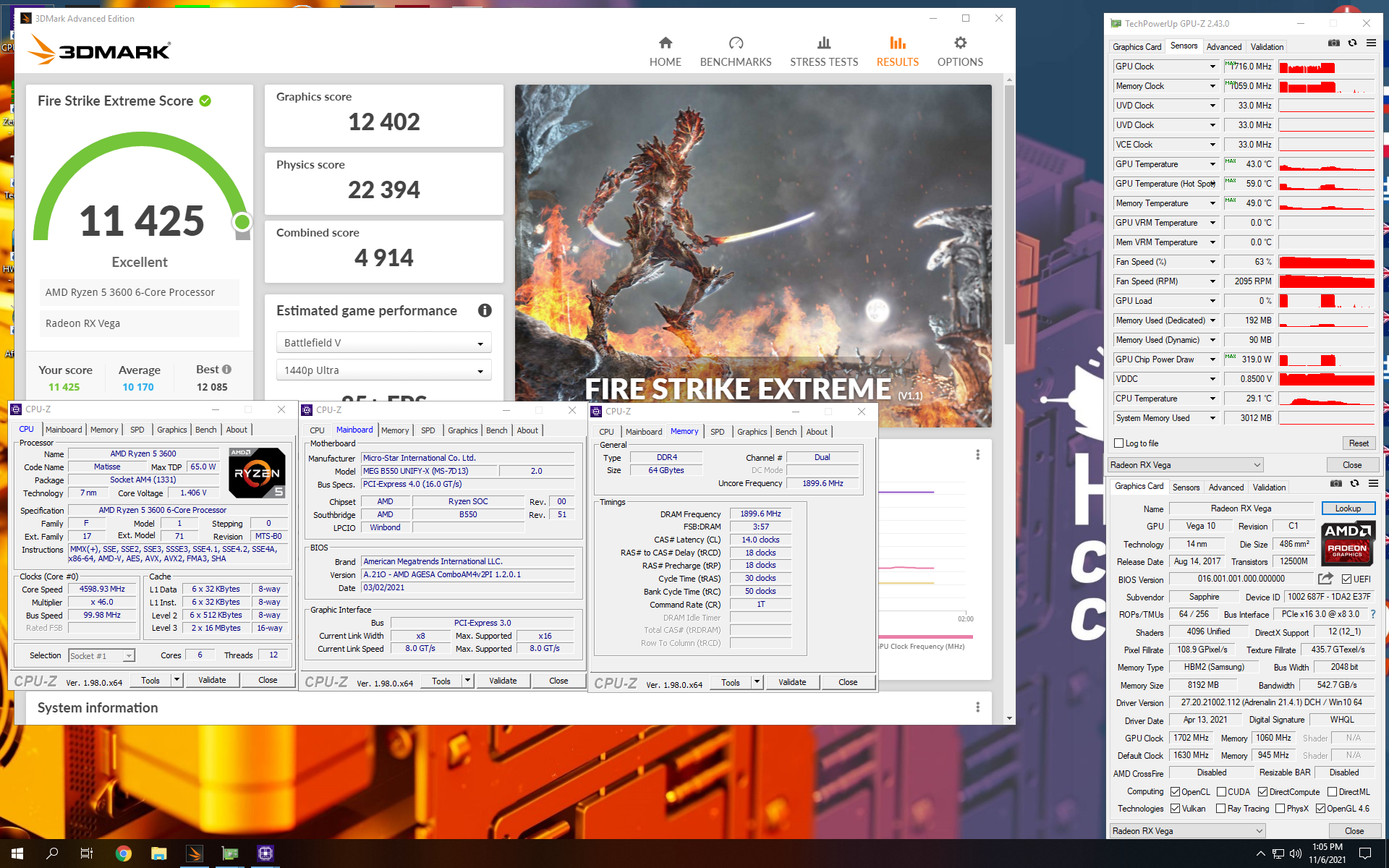Open Tools dropdown arrow in CPU window
The image size is (1389, 868).
[176, 680]
